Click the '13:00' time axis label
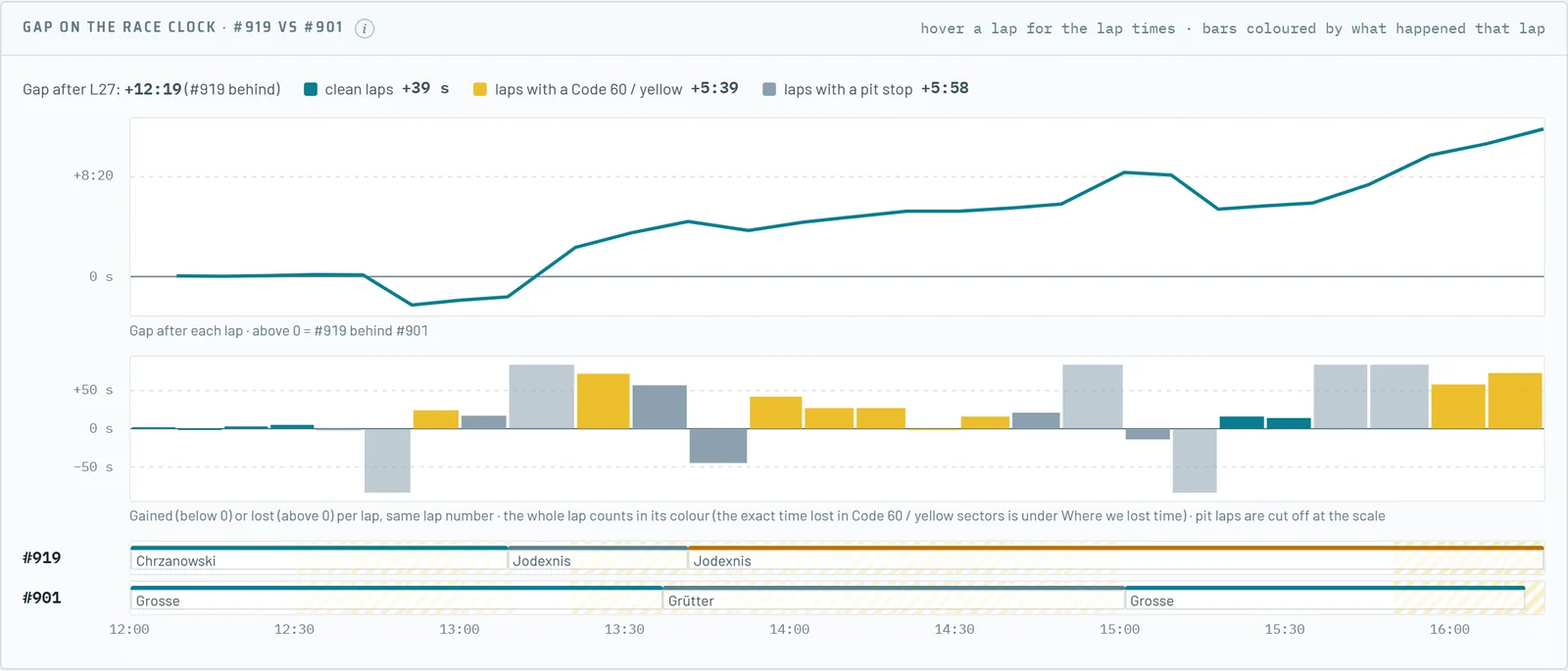Viewport: 1568px width, 671px height. [x=460, y=630]
